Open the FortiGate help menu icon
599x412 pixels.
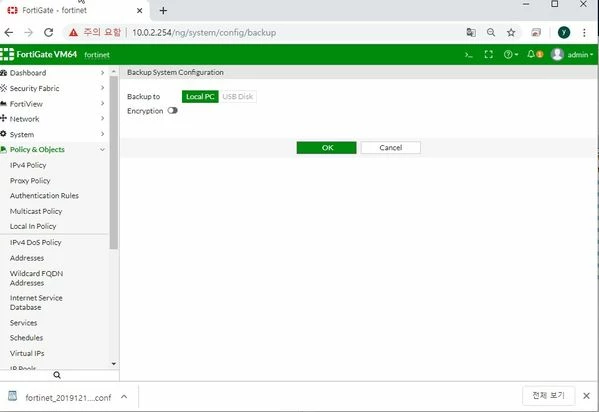[510, 55]
